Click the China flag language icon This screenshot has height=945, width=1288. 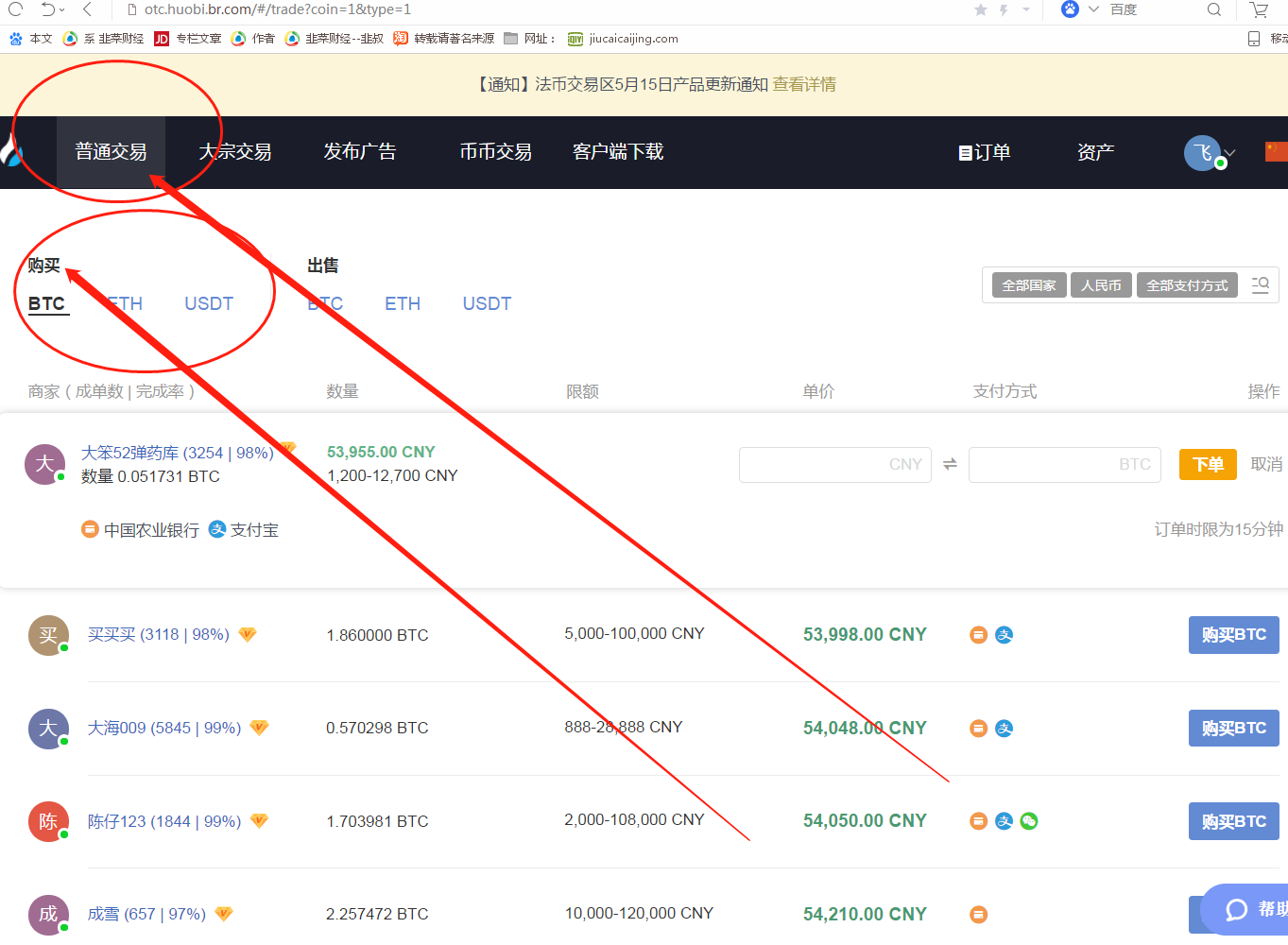pos(1277,151)
